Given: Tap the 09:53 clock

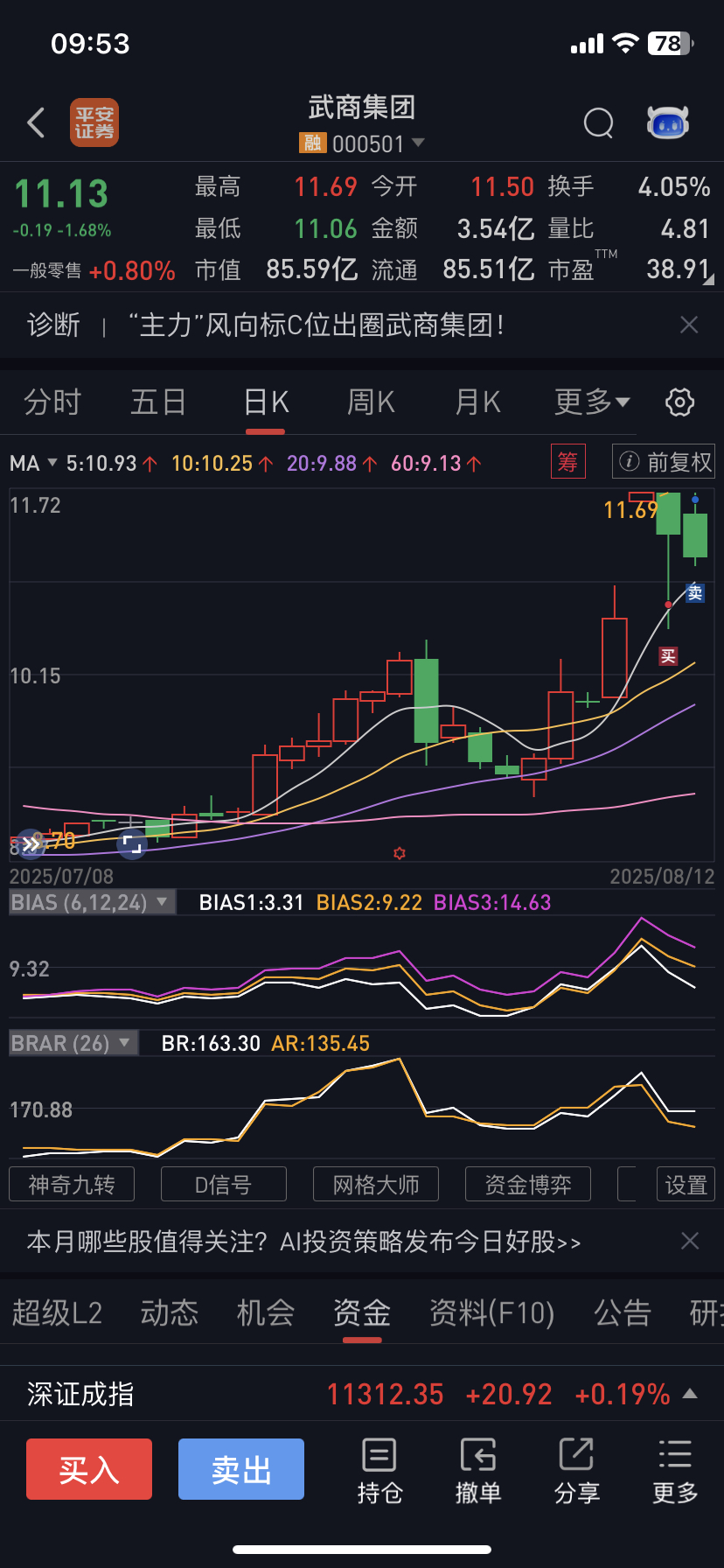Looking at the screenshot, I should (90, 44).
